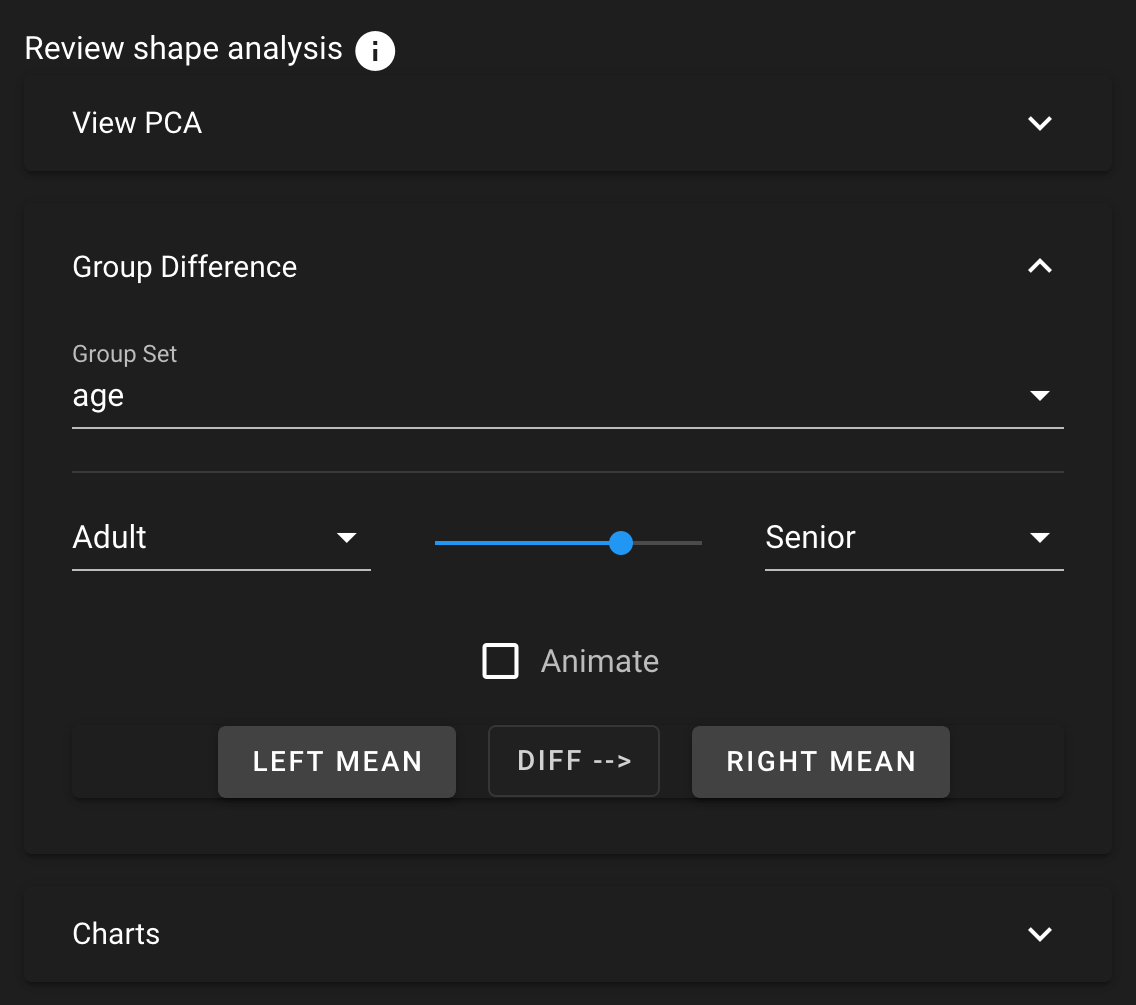Click the blue group difference slider handle
Screen dimensions: 1136x1005
621,543
